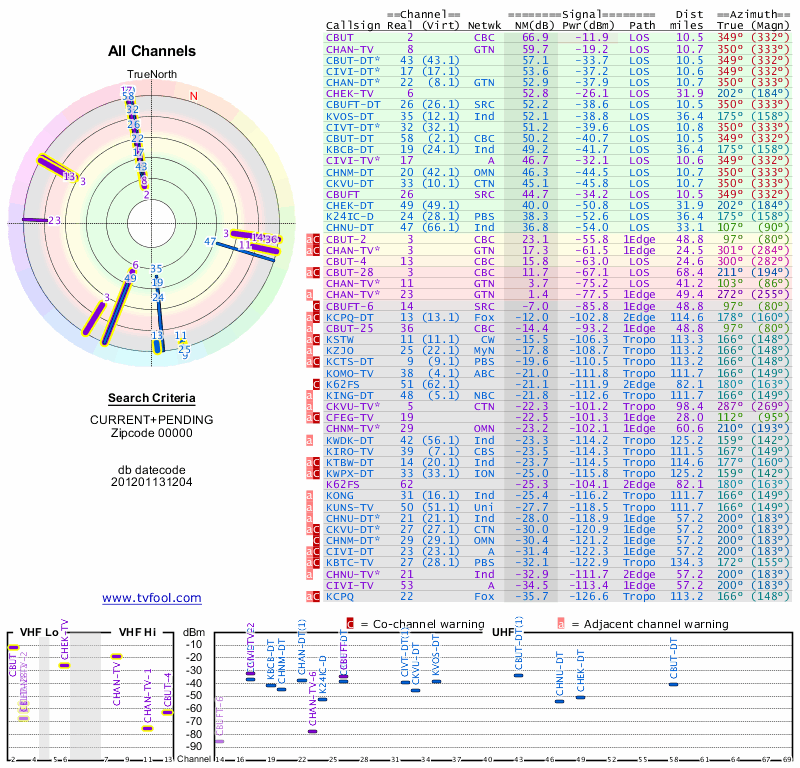Open the www.tvfool.com link
The height and width of the screenshot is (768, 800).
(152, 598)
